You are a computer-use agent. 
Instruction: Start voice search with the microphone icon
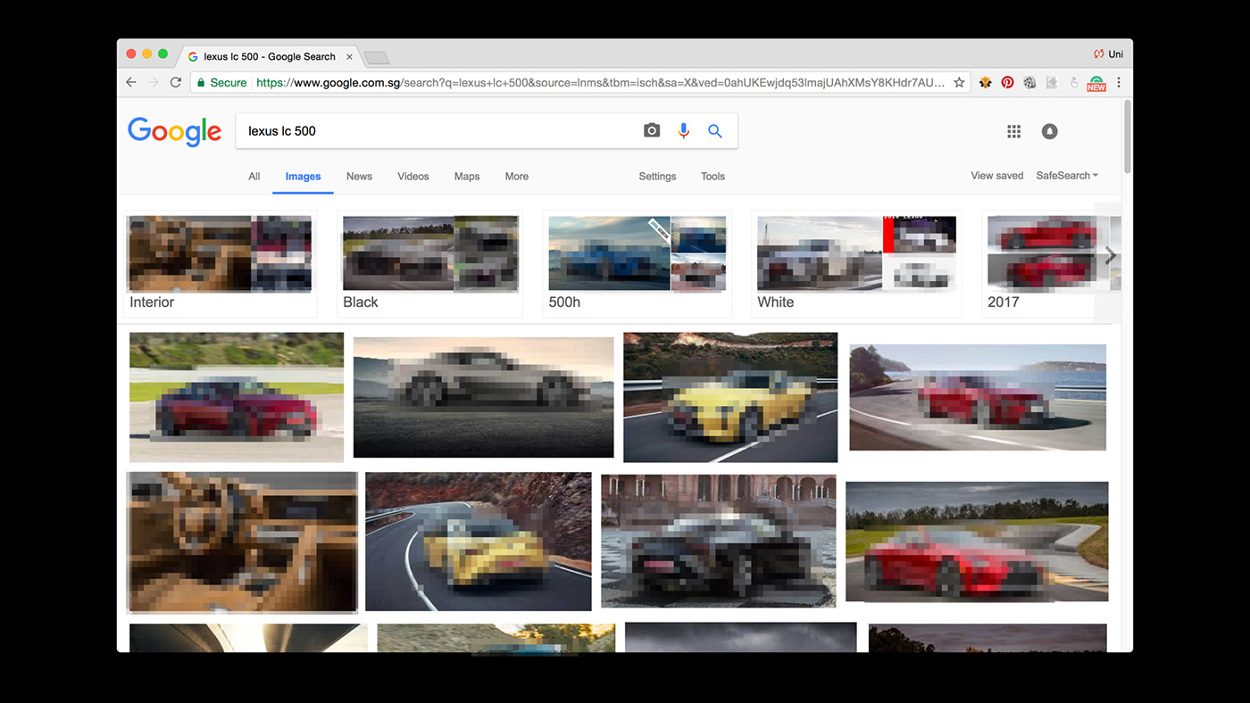tap(684, 131)
